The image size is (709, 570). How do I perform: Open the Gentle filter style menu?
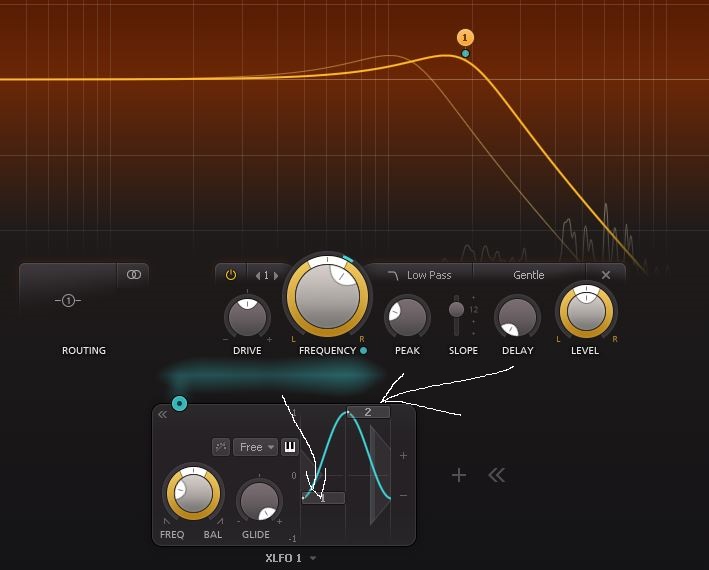click(x=529, y=275)
